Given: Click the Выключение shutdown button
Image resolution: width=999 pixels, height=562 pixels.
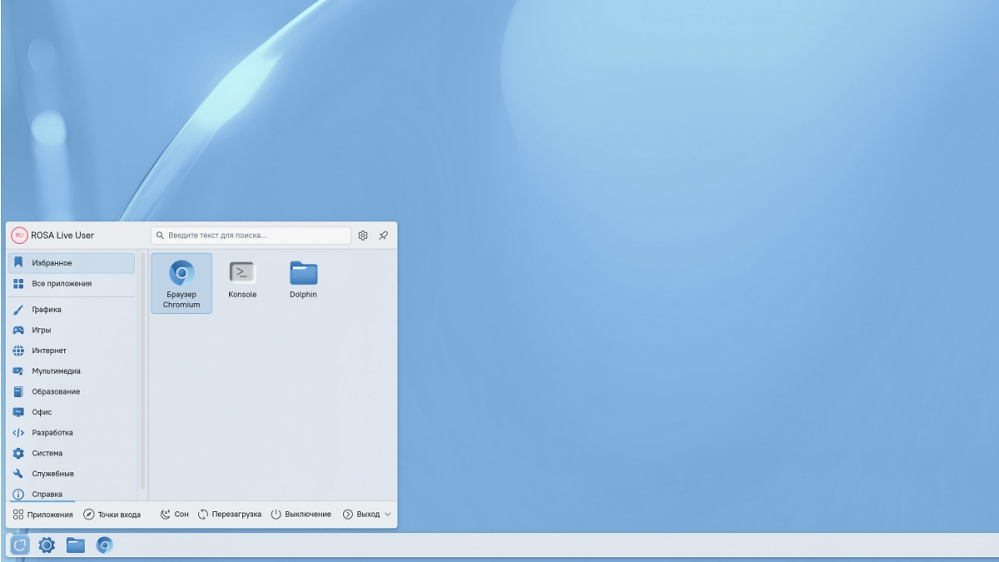Looking at the screenshot, I should tap(301, 514).
